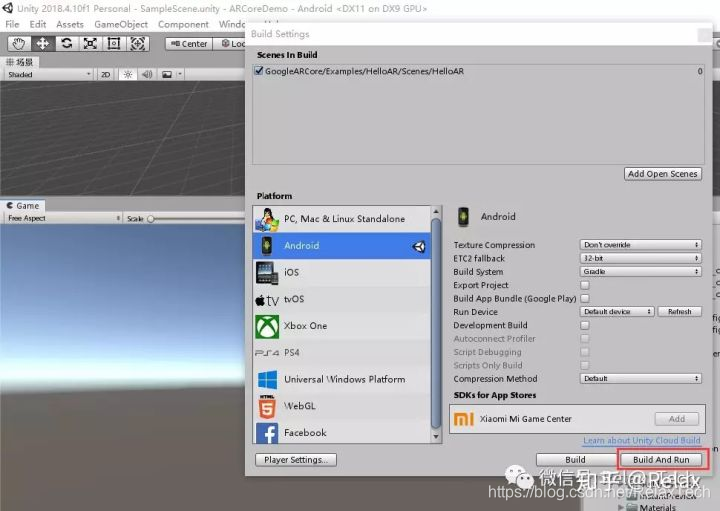Select the iOS platform
The image size is (720, 511).
(342, 272)
